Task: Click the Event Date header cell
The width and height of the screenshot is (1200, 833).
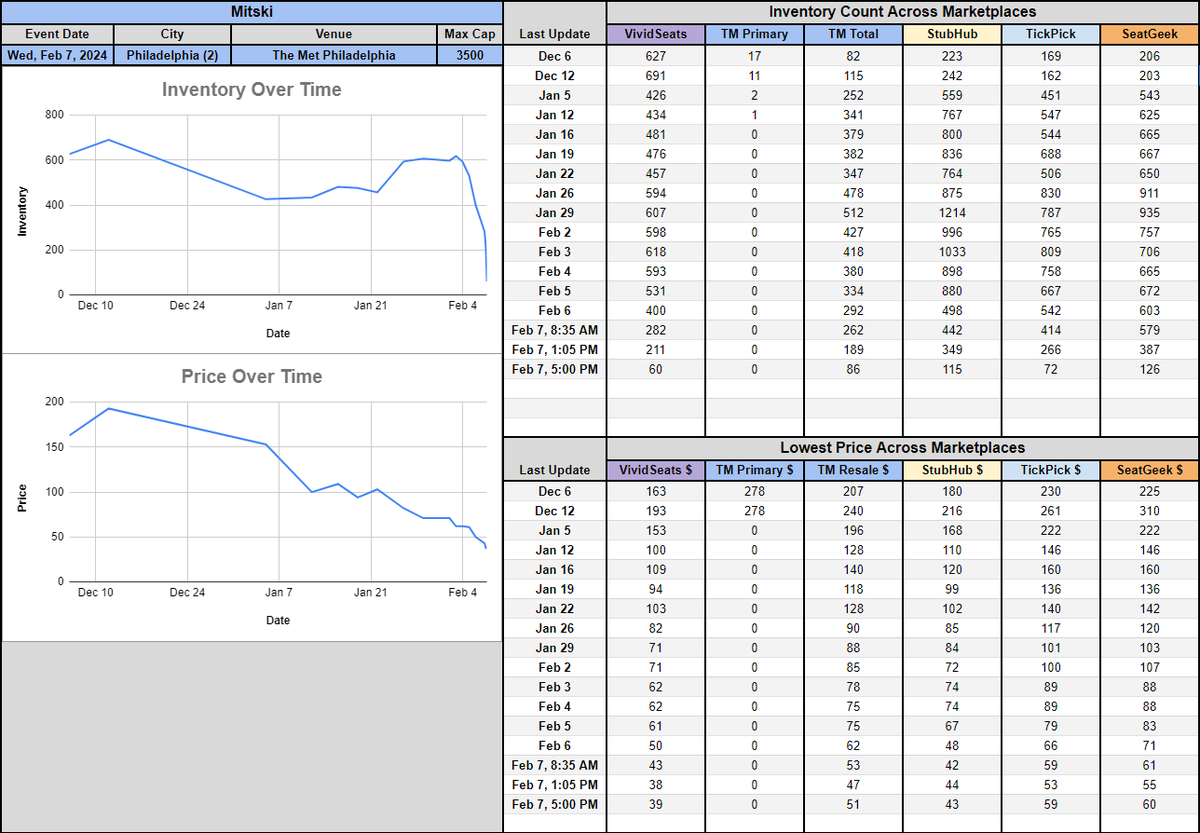Action: tap(57, 34)
